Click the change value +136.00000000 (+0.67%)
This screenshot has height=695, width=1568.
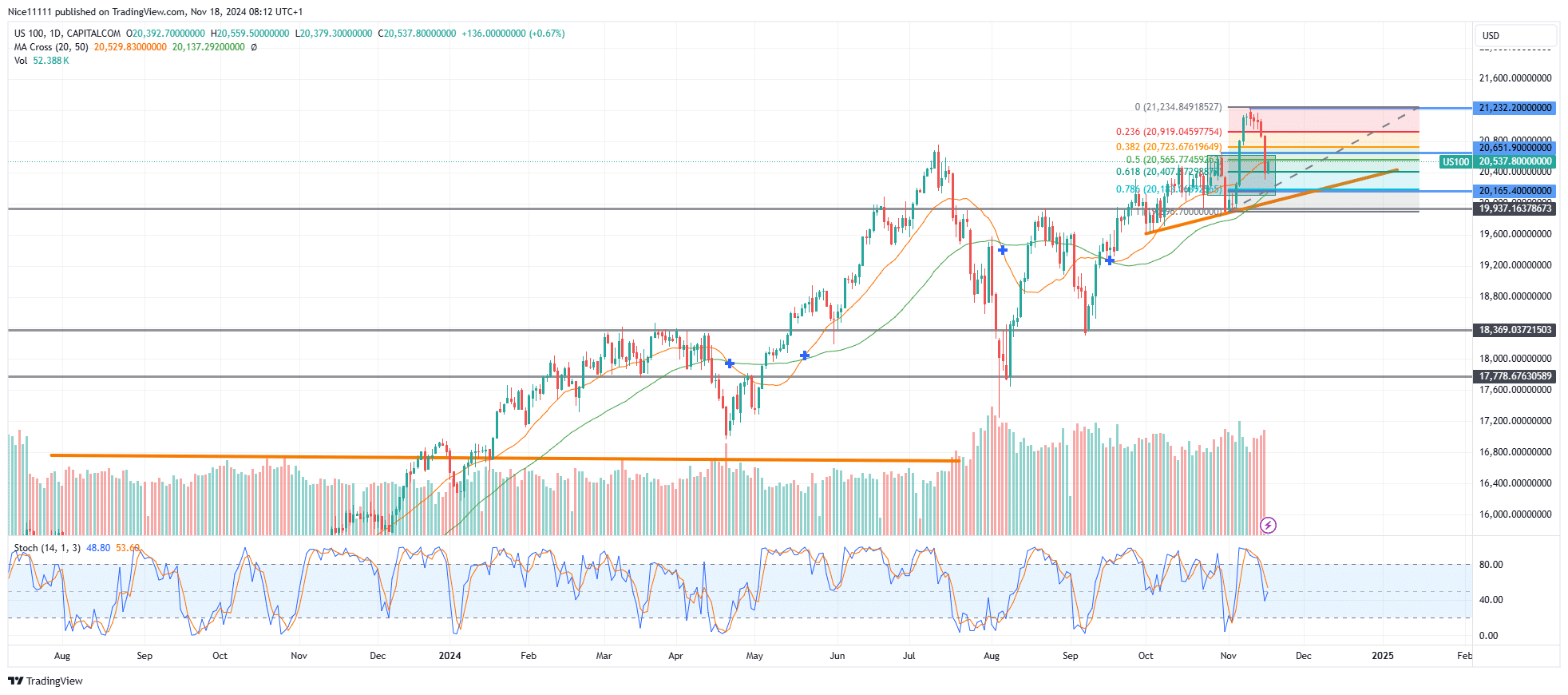point(513,34)
